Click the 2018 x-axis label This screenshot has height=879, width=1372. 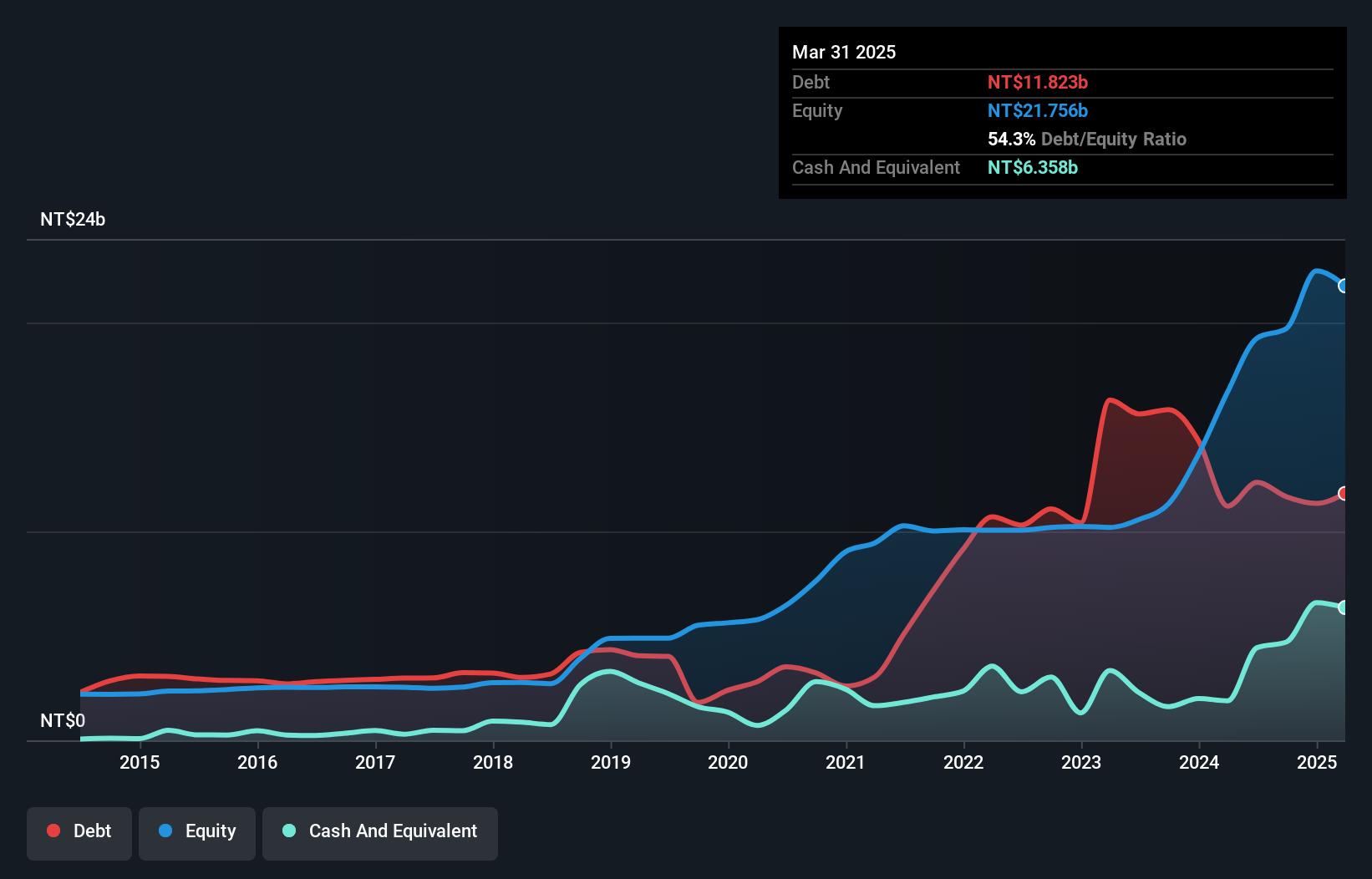tap(493, 762)
